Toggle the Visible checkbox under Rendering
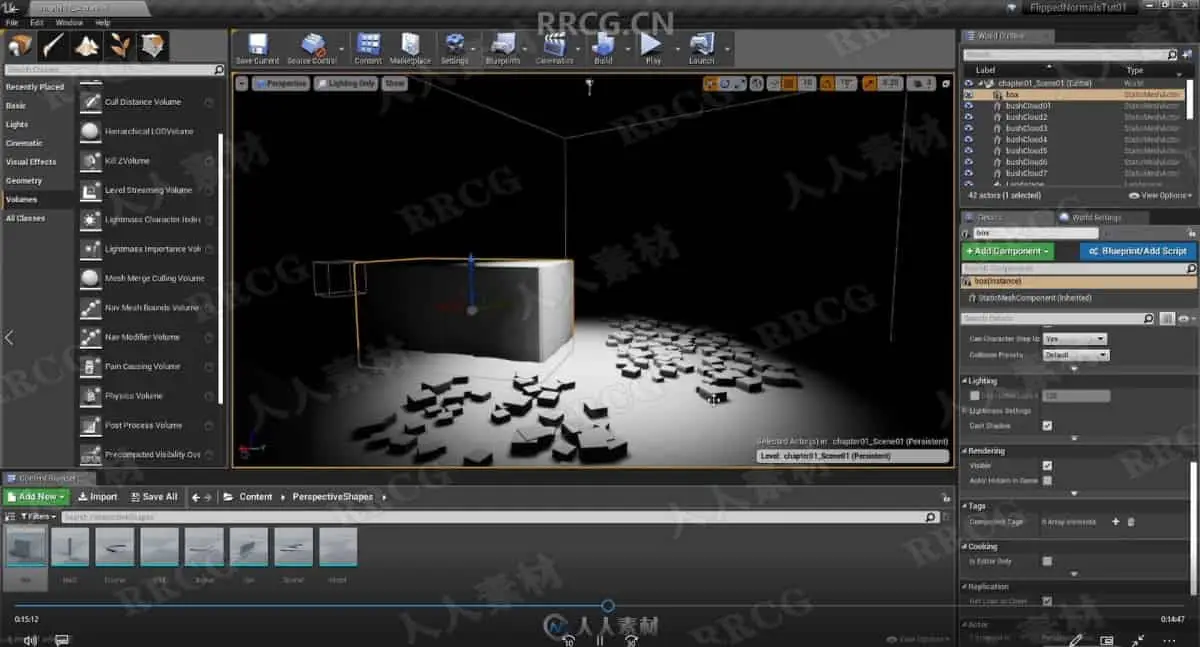The width and height of the screenshot is (1200, 647). pyautogui.click(x=1047, y=466)
